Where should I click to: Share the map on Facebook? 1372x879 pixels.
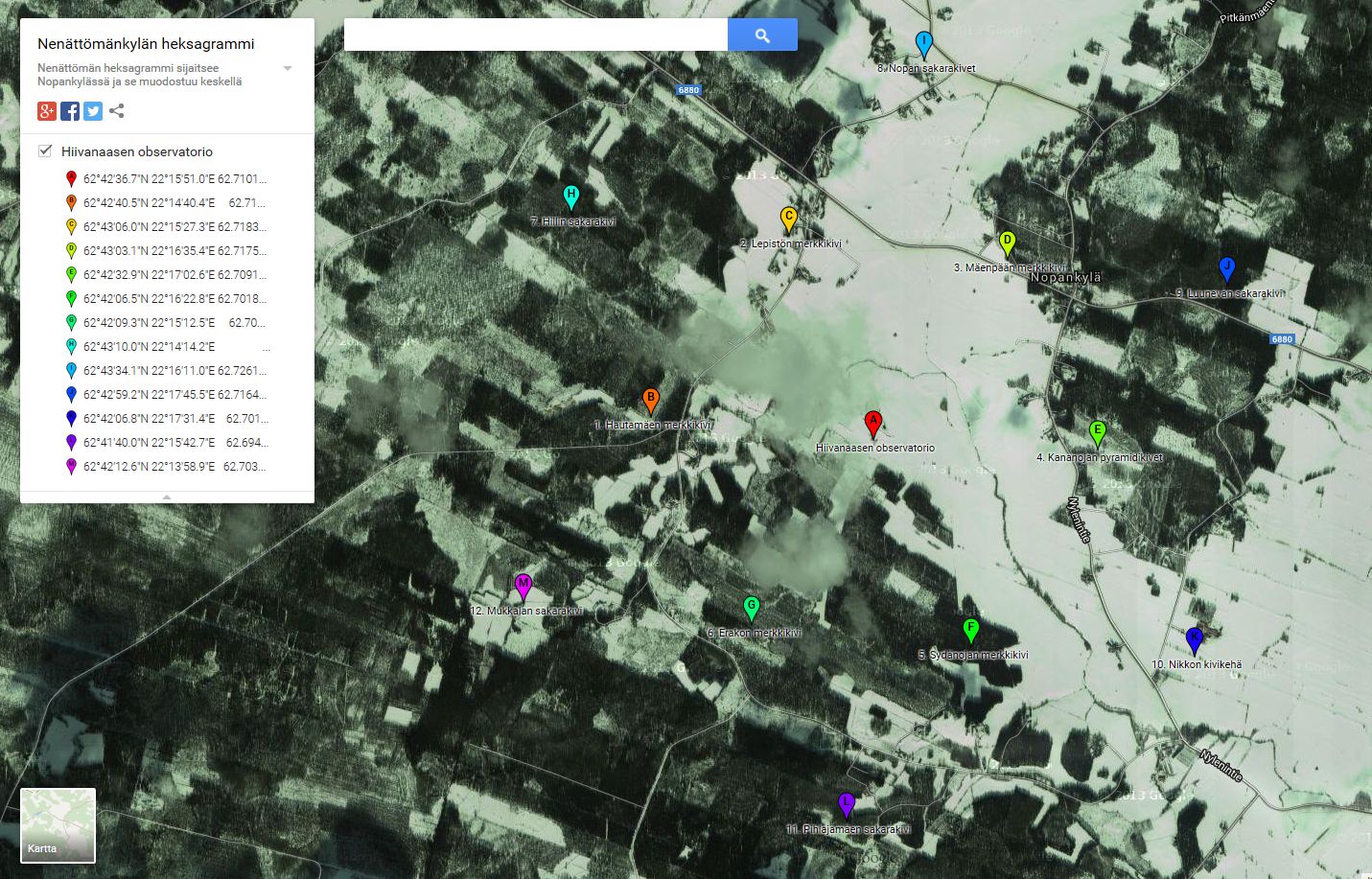(x=70, y=111)
